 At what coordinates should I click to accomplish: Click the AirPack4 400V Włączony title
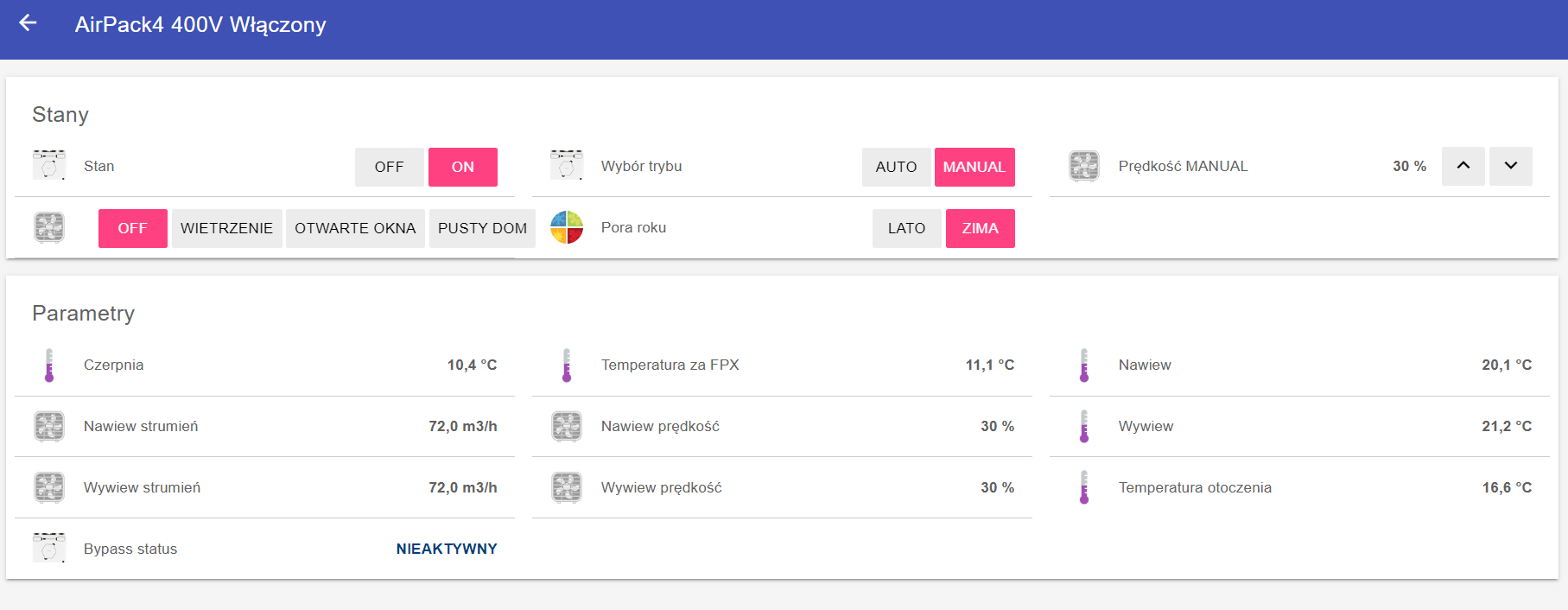200,24
